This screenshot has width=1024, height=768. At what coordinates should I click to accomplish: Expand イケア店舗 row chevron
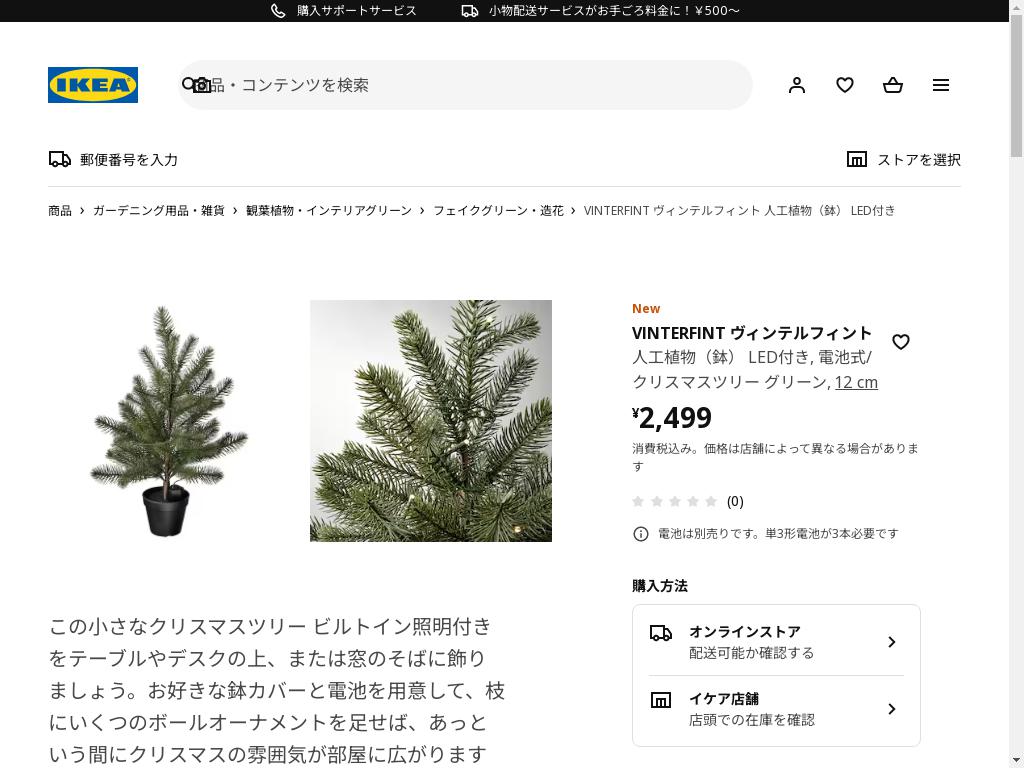(891, 709)
